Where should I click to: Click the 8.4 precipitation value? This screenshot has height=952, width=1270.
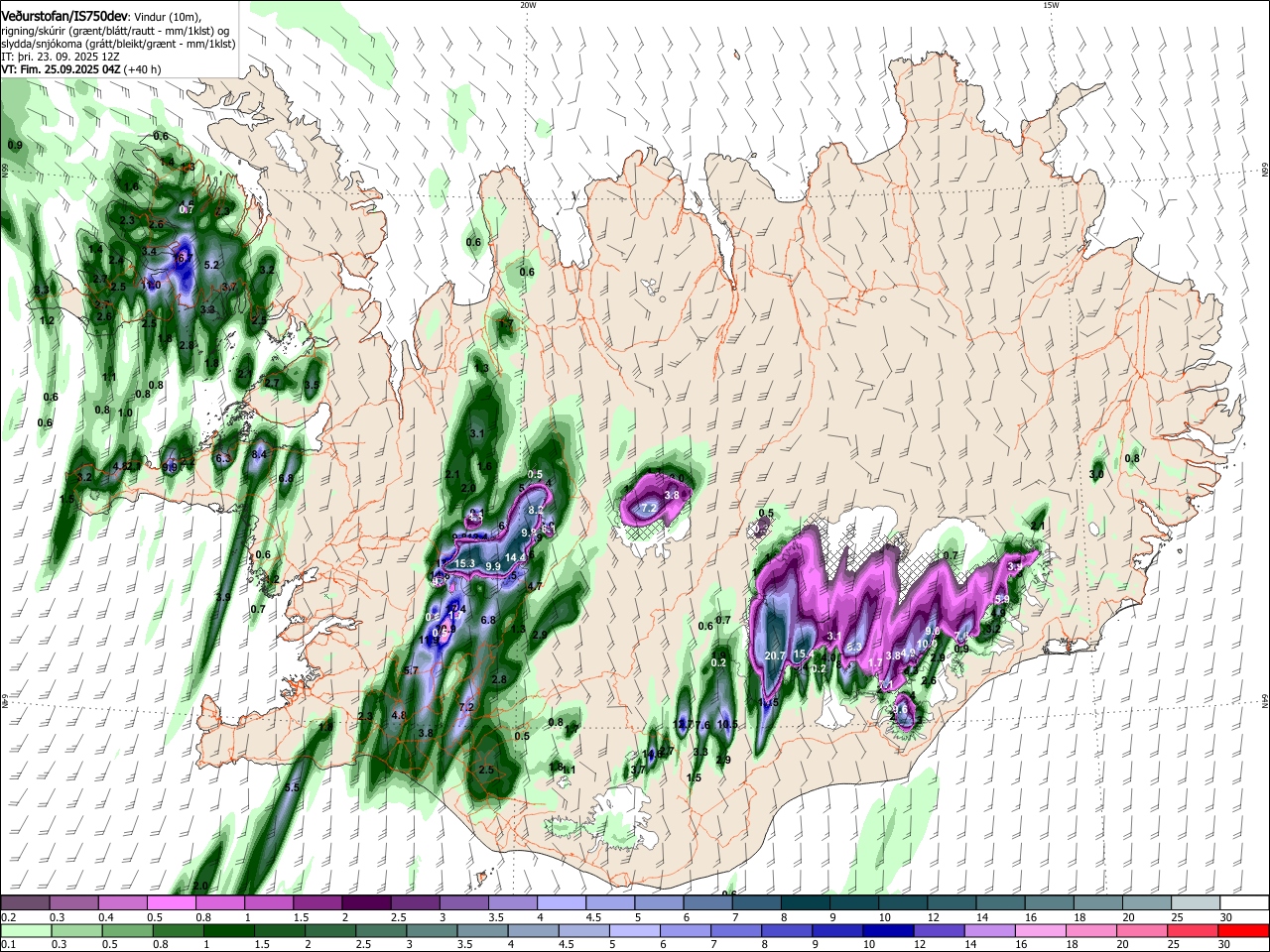260,454
